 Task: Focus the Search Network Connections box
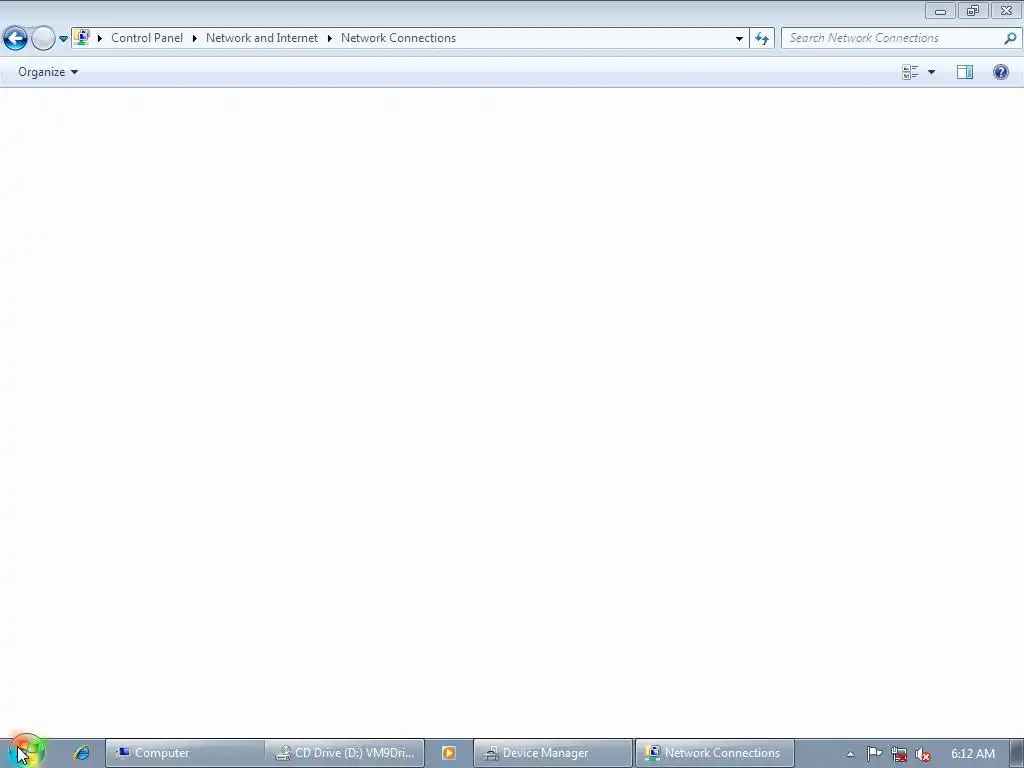click(891, 38)
